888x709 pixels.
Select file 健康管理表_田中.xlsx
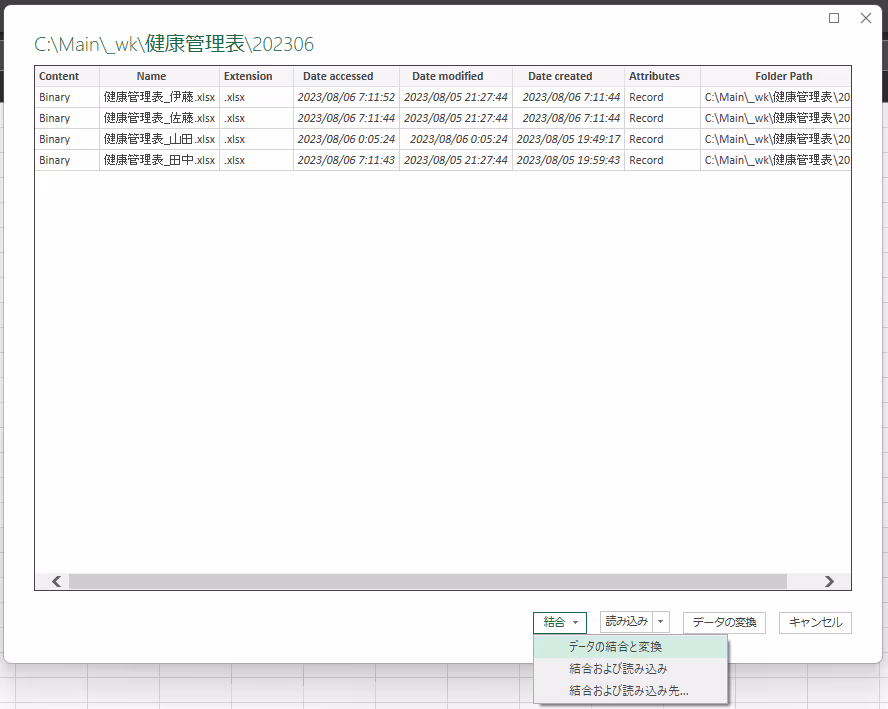[159, 160]
